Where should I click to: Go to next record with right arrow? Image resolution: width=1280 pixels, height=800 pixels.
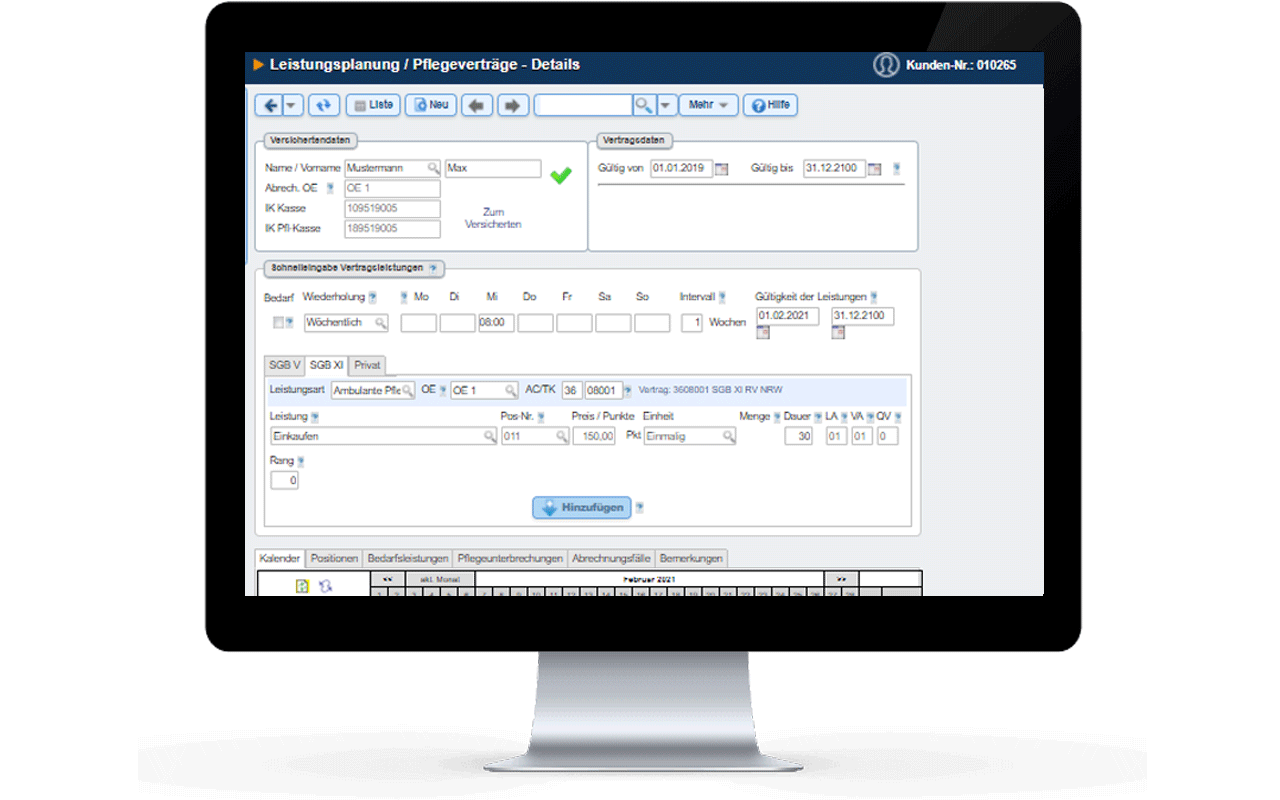(512, 105)
